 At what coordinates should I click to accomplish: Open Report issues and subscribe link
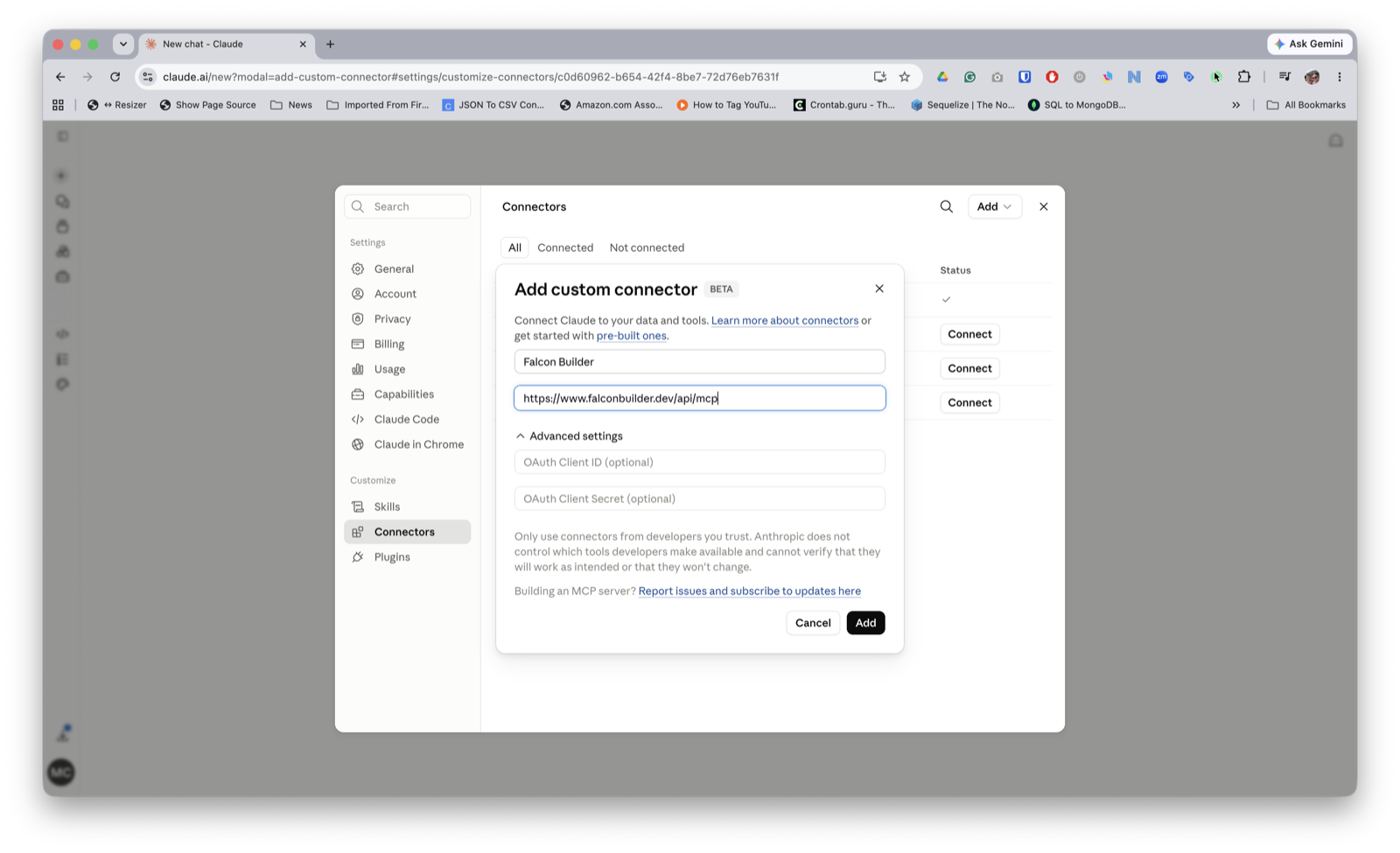point(749,591)
